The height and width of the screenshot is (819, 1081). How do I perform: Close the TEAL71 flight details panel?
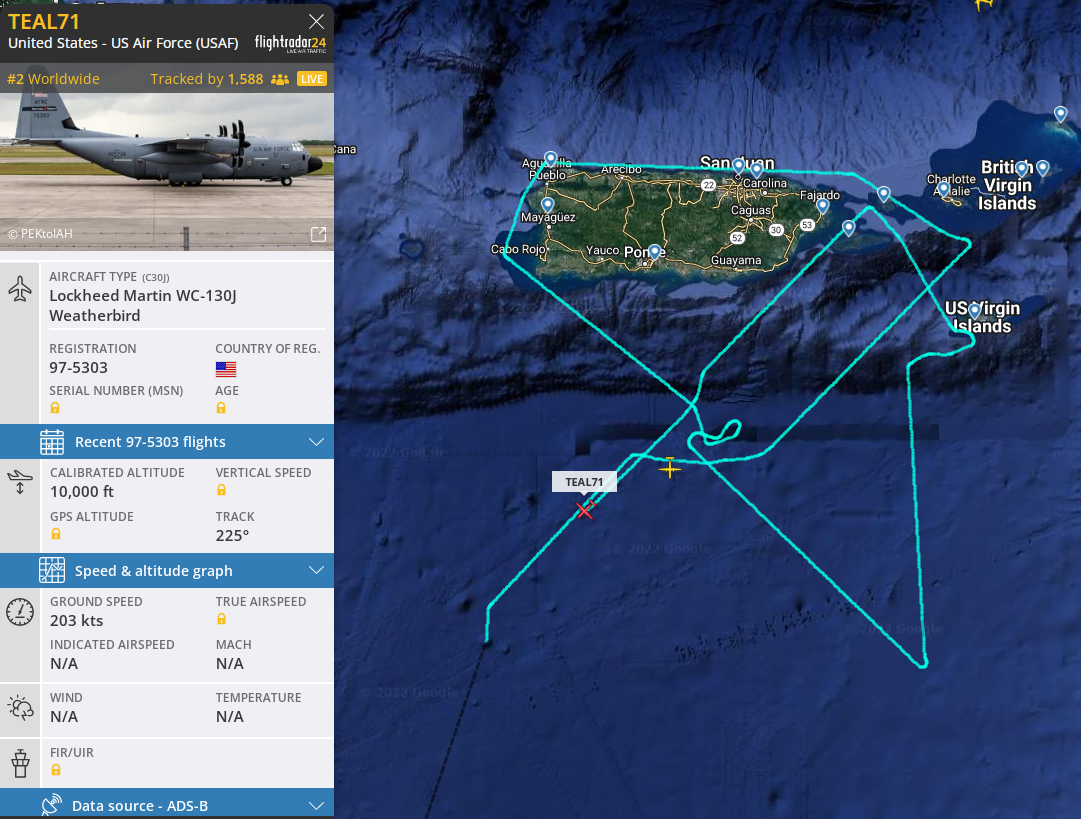click(x=316, y=21)
